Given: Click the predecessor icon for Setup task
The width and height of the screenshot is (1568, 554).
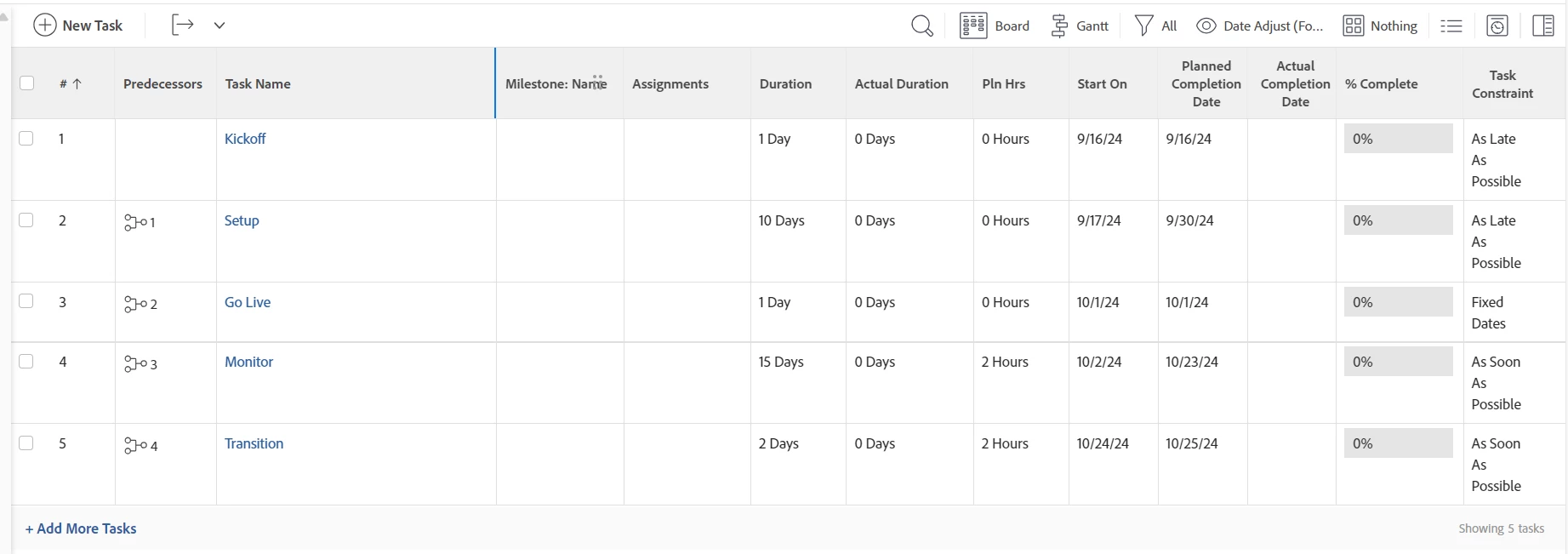Looking at the screenshot, I should (134, 222).
